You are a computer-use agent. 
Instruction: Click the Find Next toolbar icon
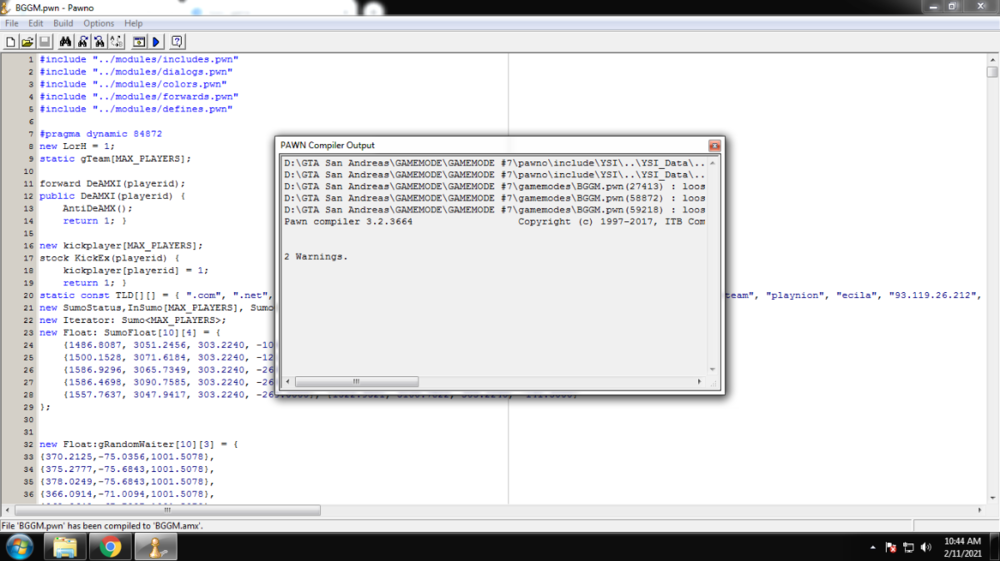tap(82, 42)
